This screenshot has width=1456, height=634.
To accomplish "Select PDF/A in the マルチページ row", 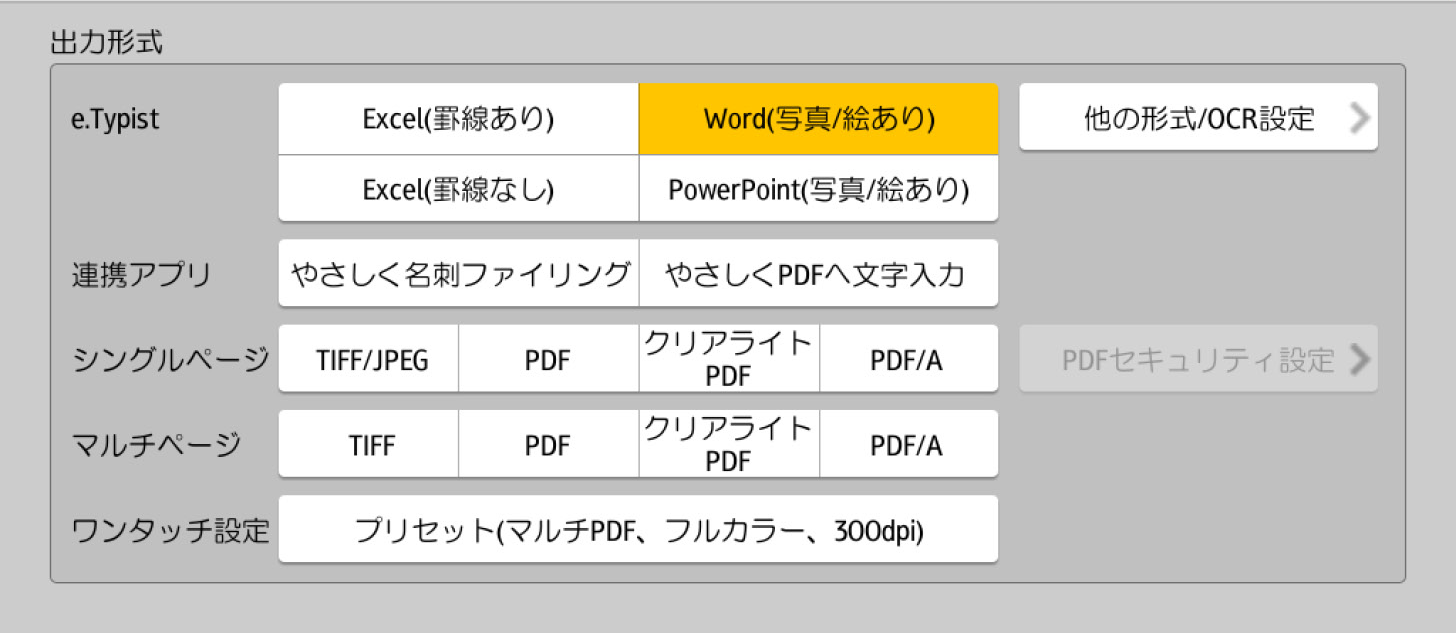I will pos(907,445).
